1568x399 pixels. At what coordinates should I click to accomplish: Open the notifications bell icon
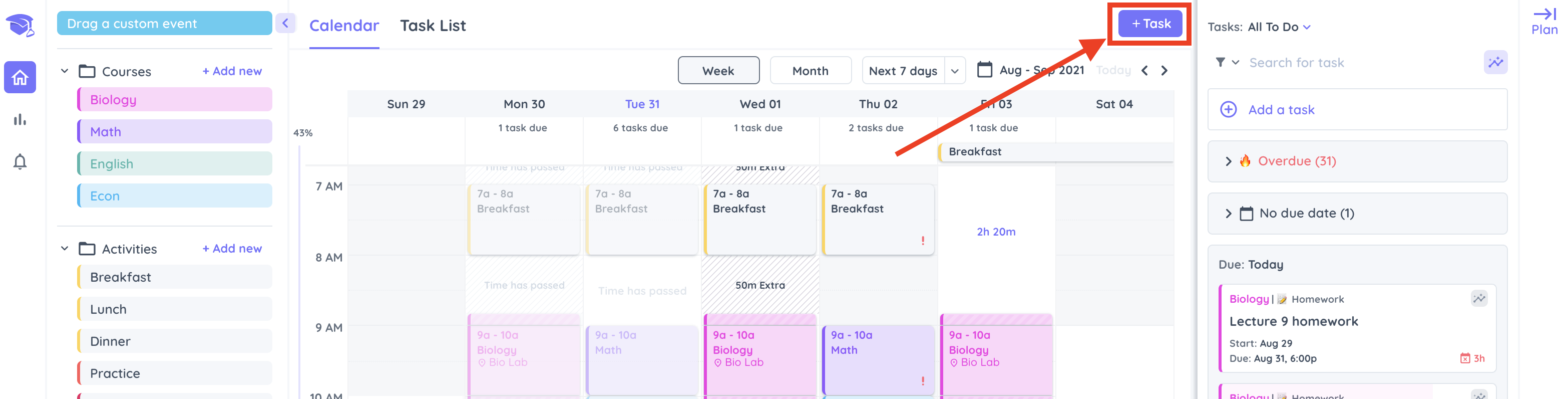[x=20, y=161]
